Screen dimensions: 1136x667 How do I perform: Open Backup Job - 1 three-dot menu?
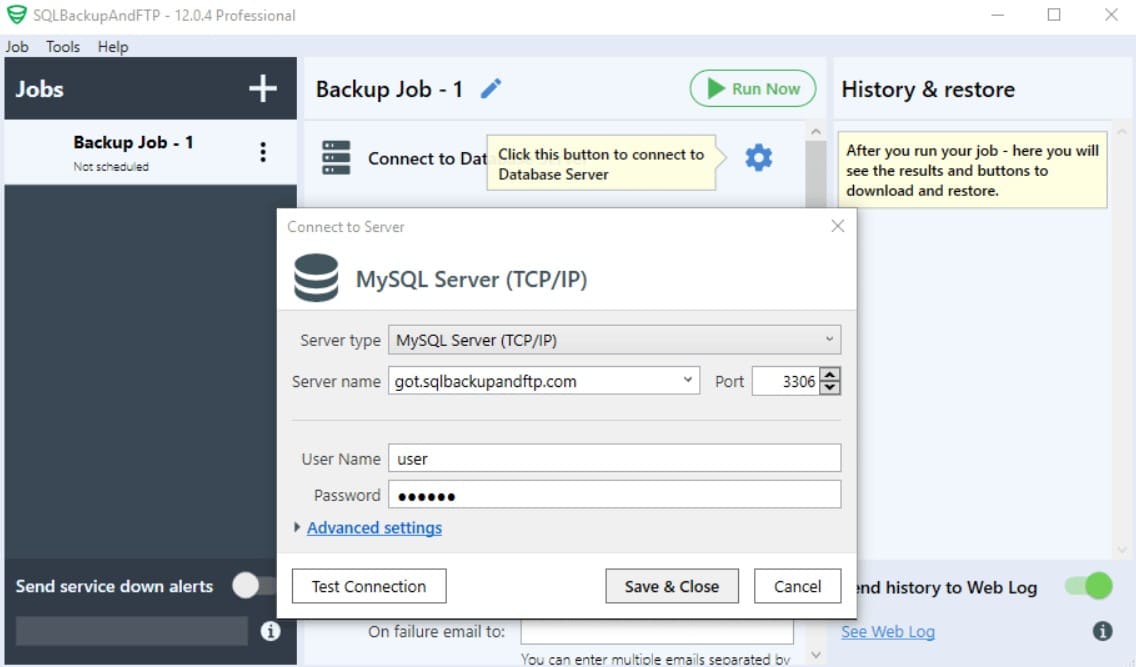click(x=263, y=151)
